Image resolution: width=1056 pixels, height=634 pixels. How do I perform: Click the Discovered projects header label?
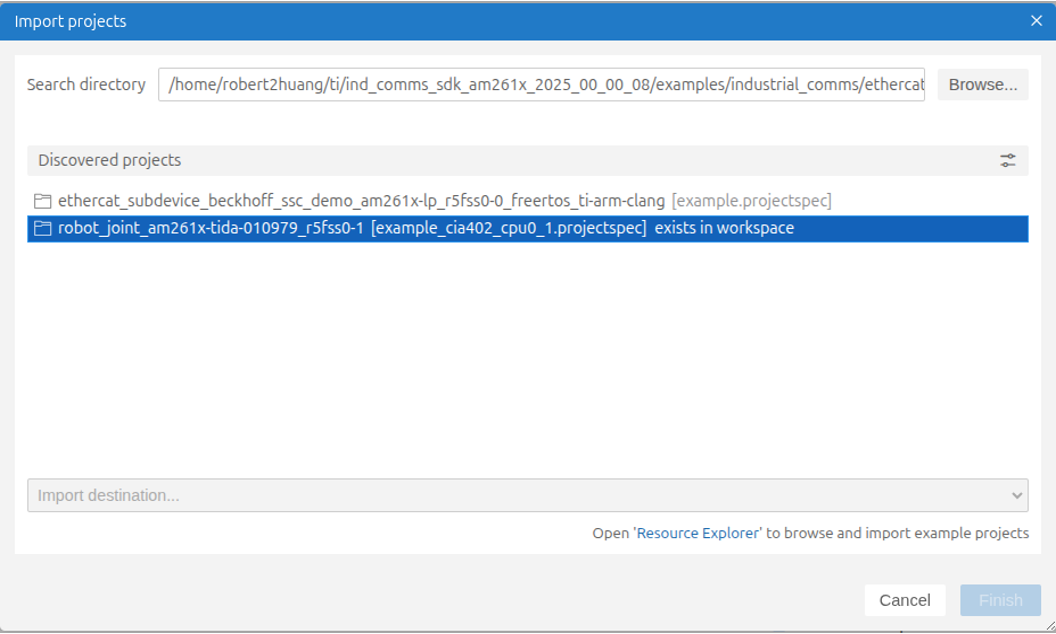[x=110, y=160]
